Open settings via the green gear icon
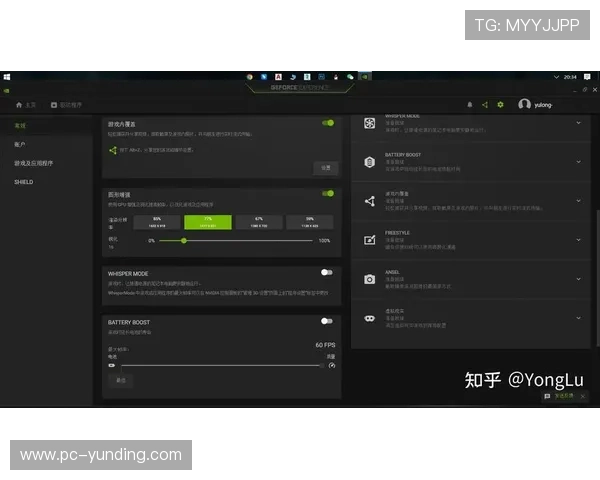This screenshot has width=600, height=480. click(x=500, y=104)
